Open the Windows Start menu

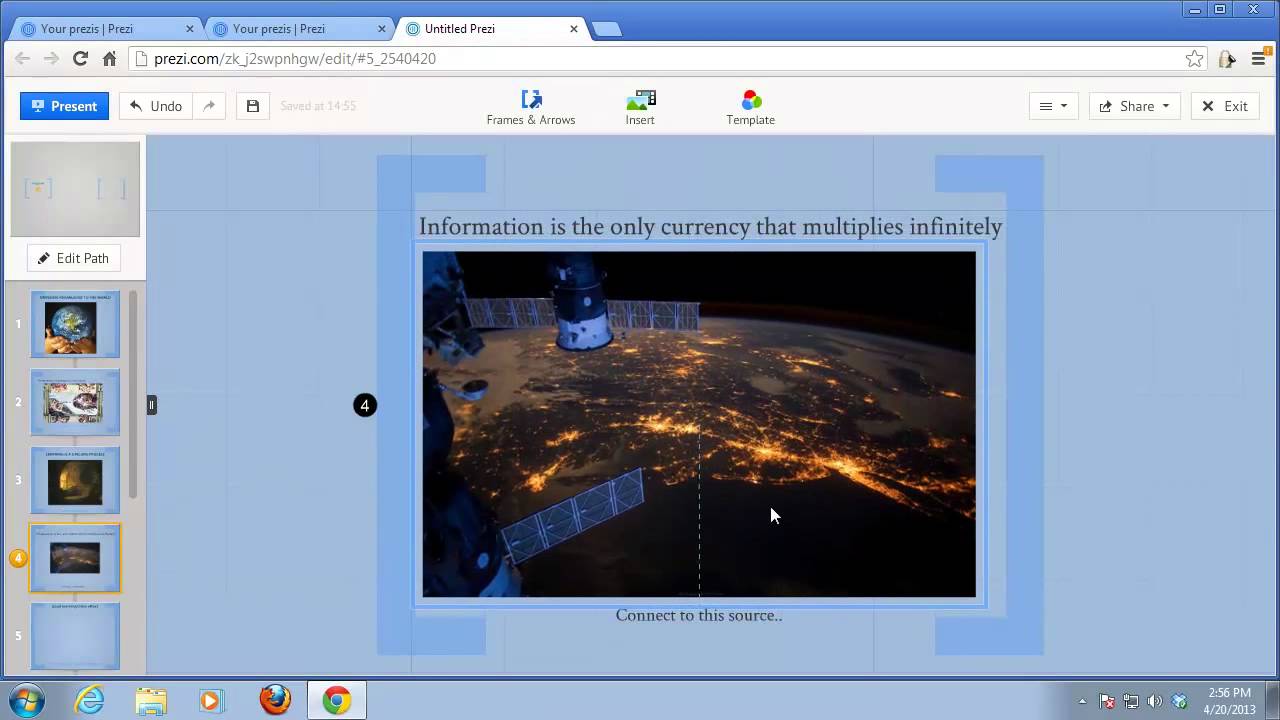point(27,700)
